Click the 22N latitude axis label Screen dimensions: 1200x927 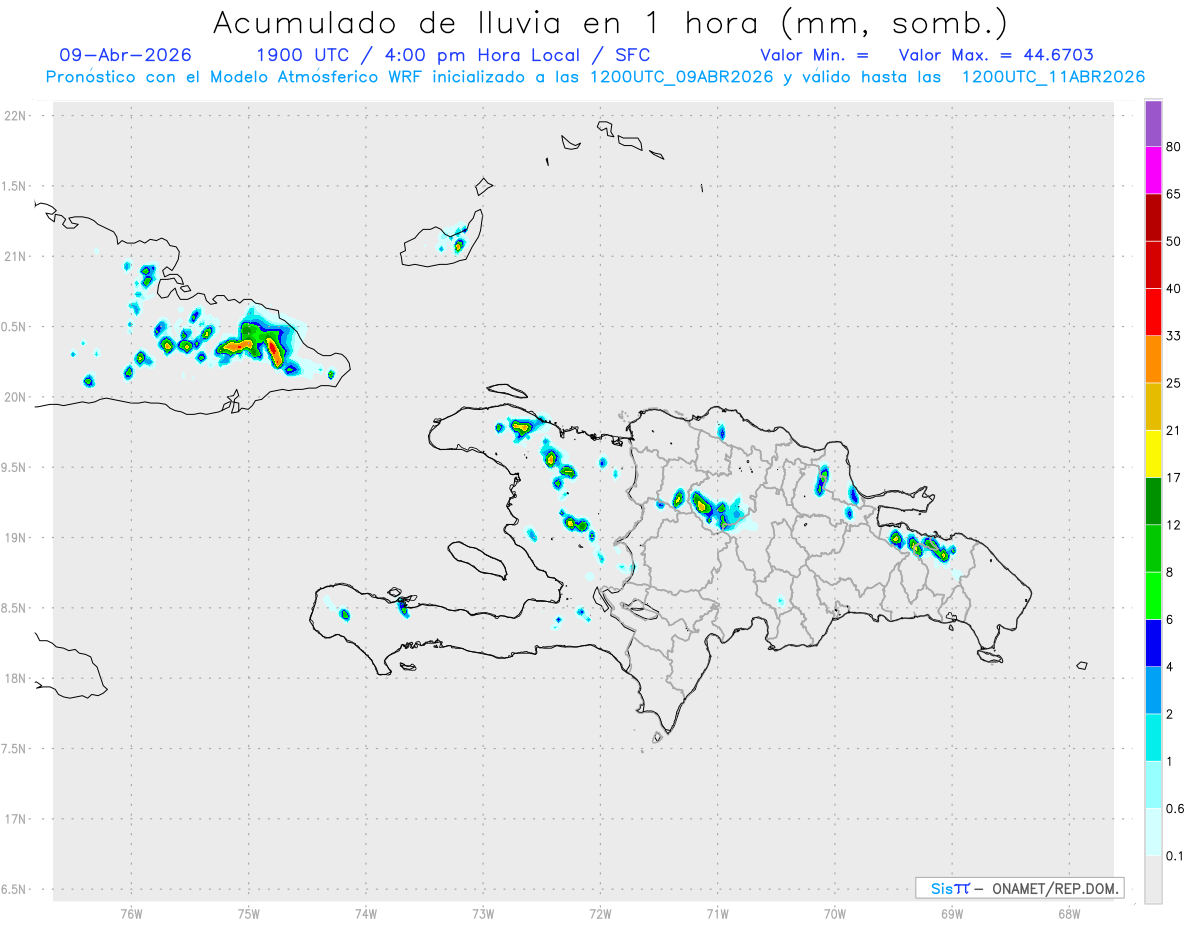15,116
